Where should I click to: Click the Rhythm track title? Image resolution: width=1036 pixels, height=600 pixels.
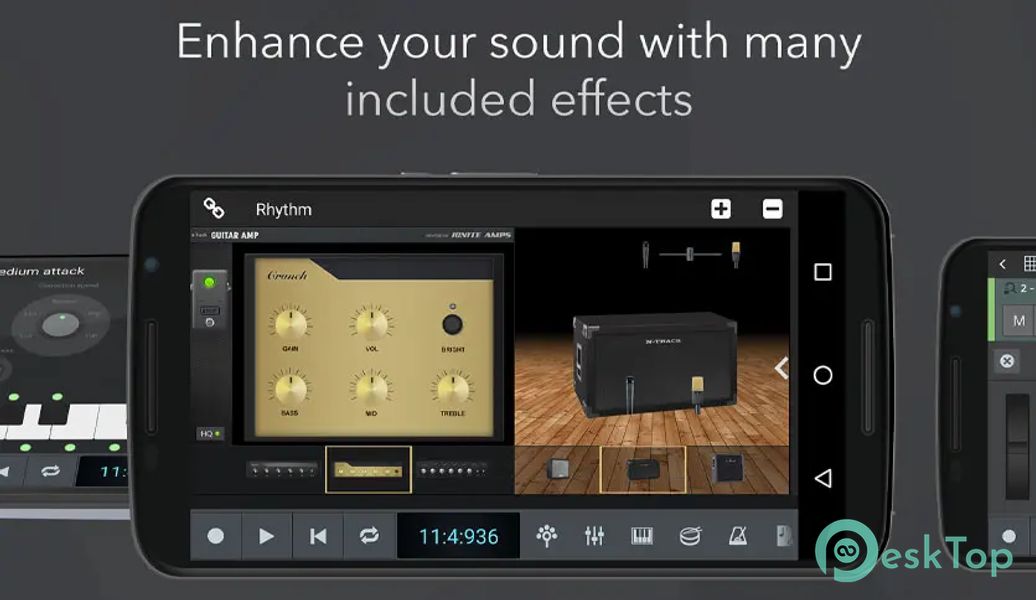[283, 209]
